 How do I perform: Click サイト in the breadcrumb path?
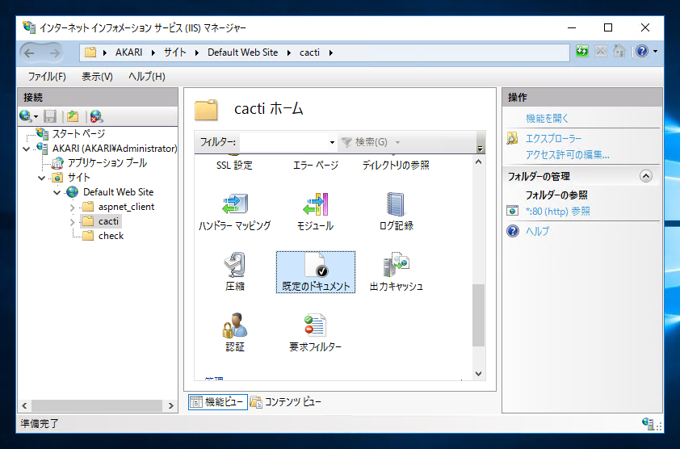pos(175,52)
